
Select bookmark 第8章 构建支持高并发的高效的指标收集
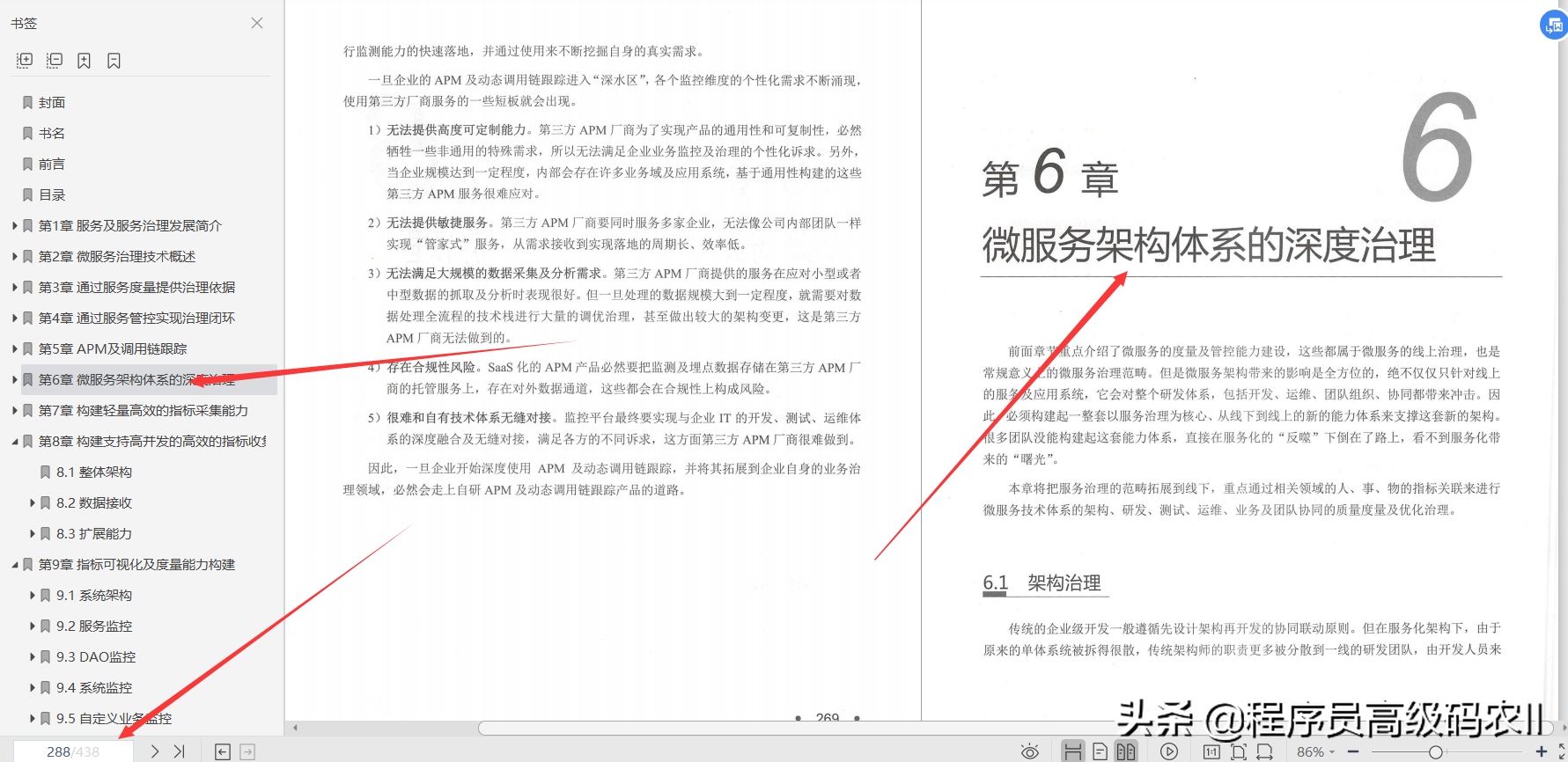tap(152, 441)
